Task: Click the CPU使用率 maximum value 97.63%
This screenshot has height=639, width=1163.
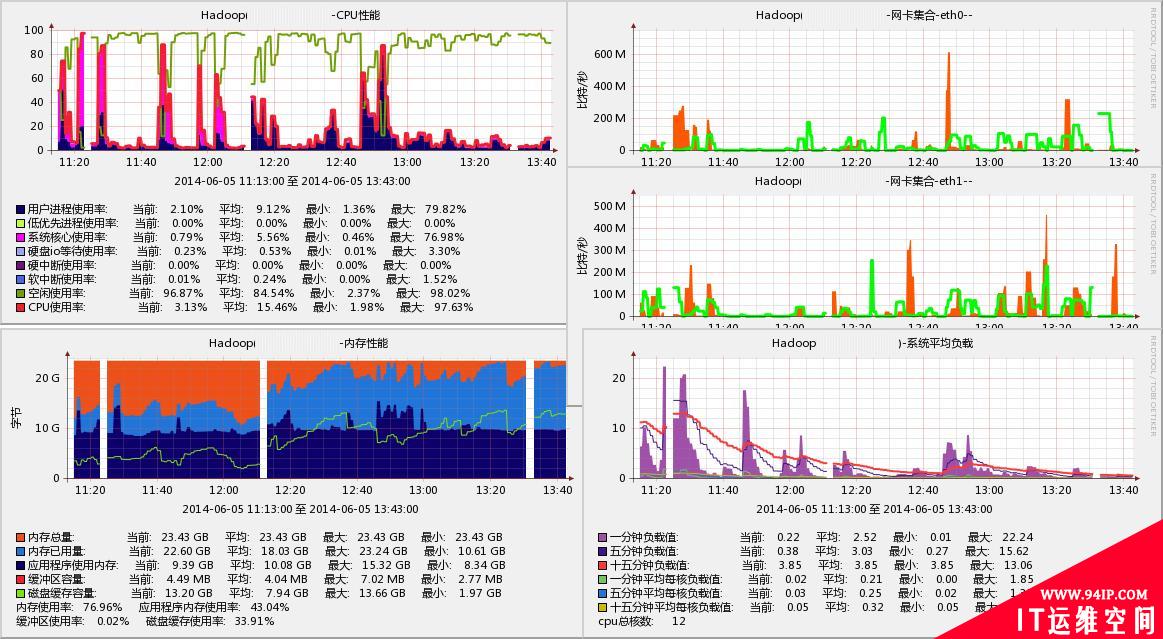Action: 454,307
